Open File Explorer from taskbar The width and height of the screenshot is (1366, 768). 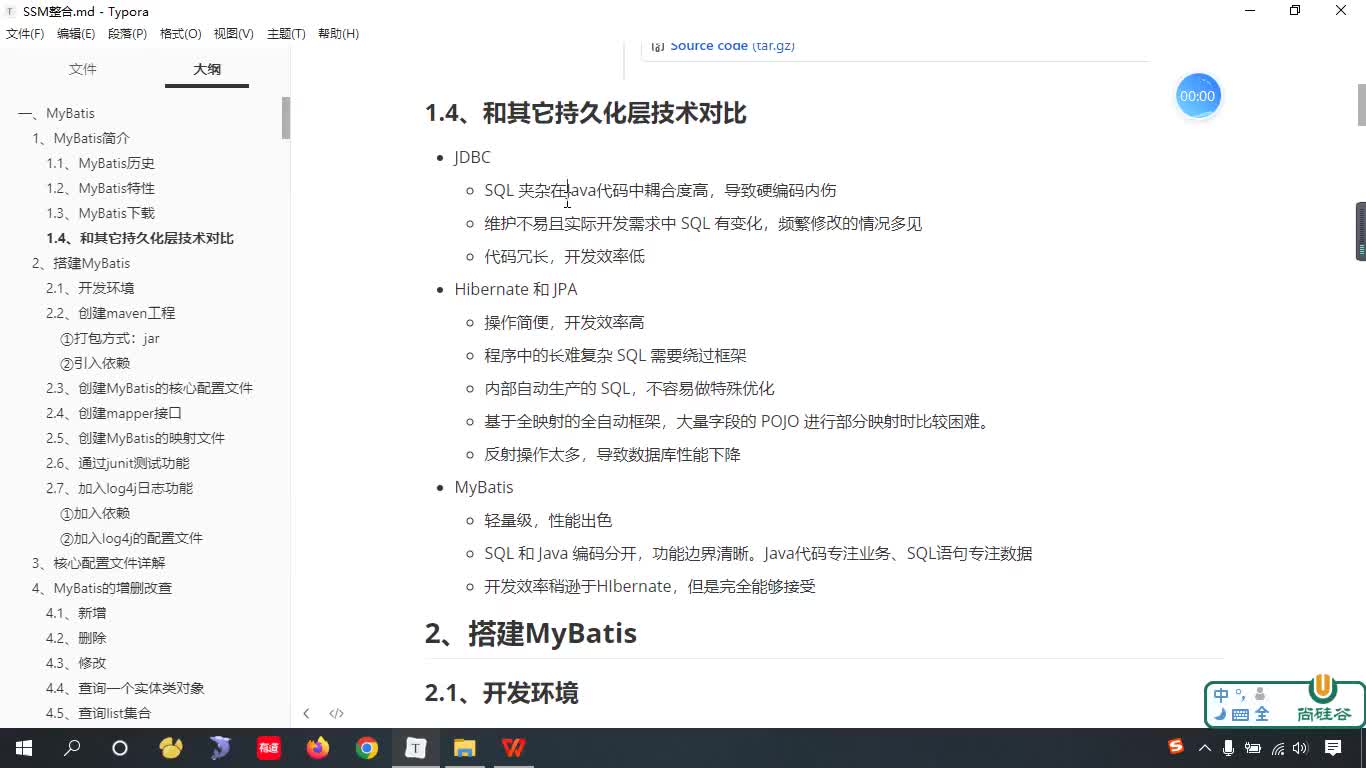[x=465, y=748]
